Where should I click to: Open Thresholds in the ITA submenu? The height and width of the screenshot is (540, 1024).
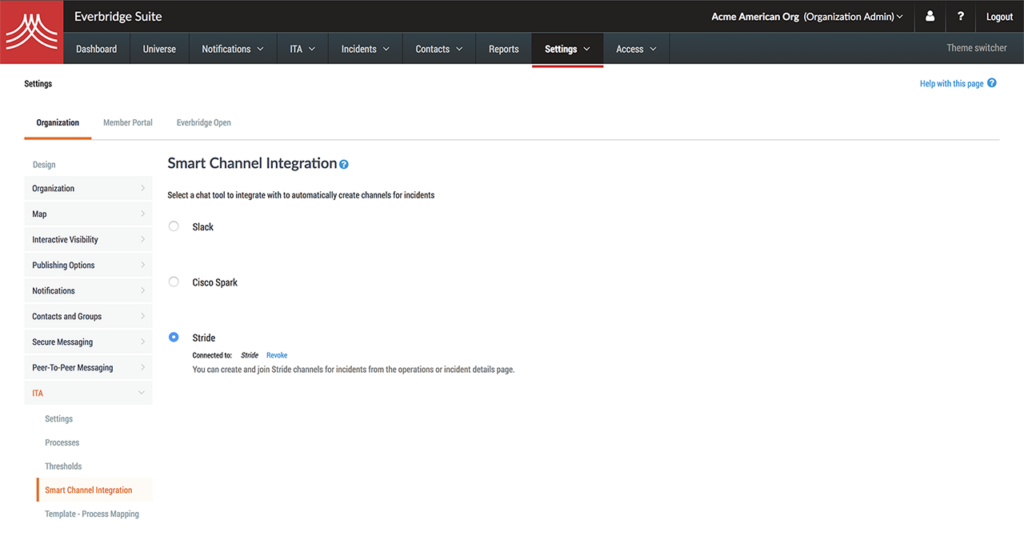click(x=63, y=466)
